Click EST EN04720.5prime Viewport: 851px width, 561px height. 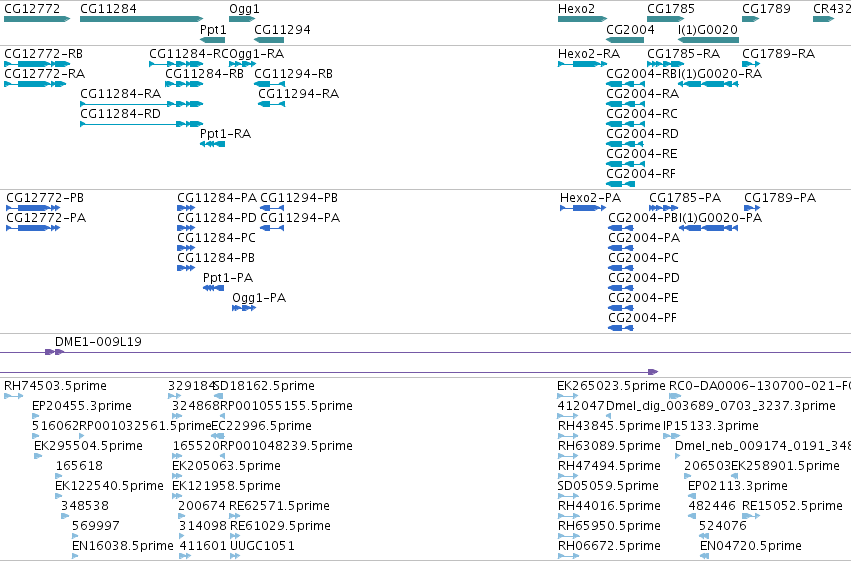751,546
